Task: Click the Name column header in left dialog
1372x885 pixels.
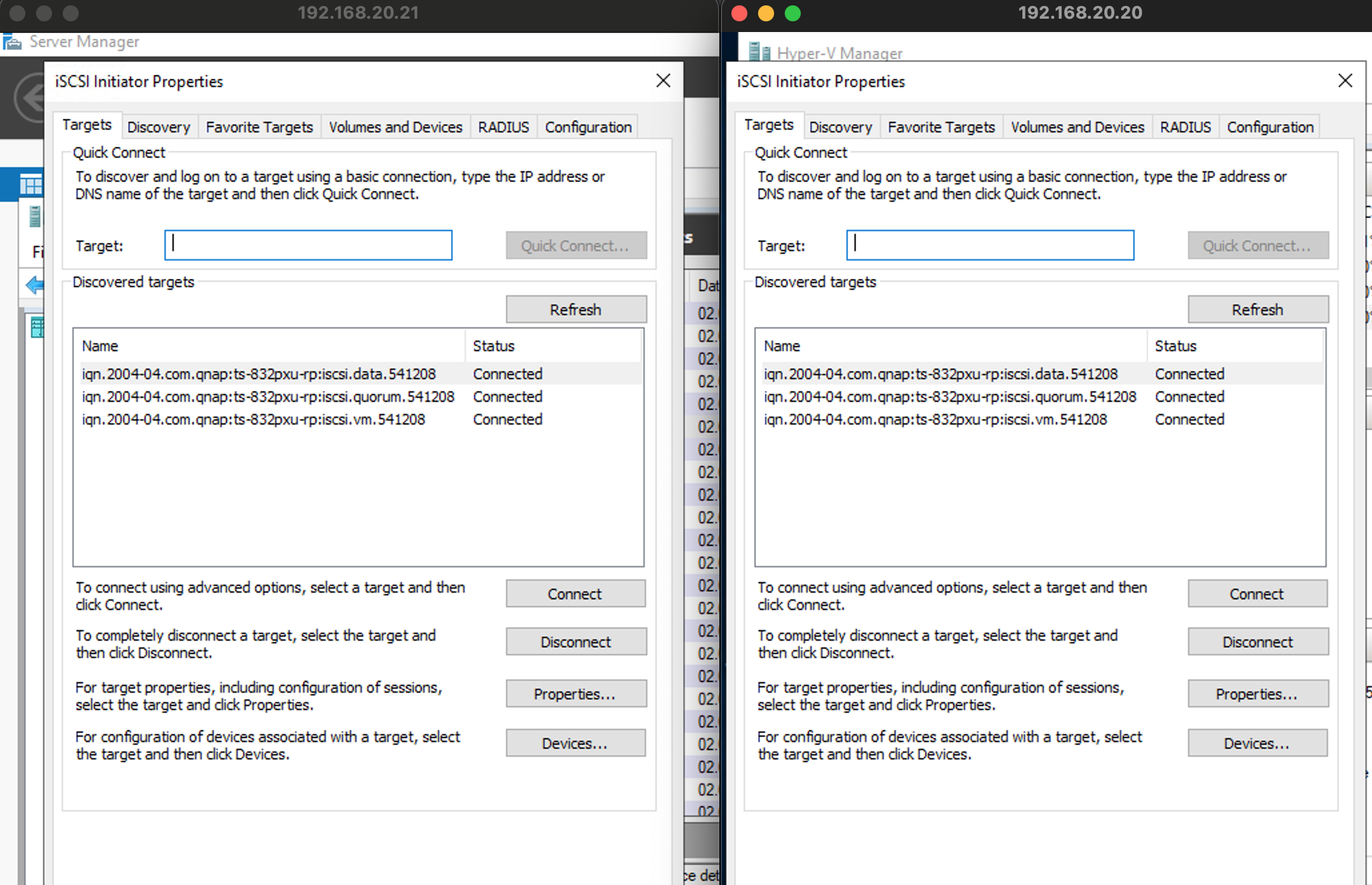Action: pyautogui.click(x=270, y=346)
